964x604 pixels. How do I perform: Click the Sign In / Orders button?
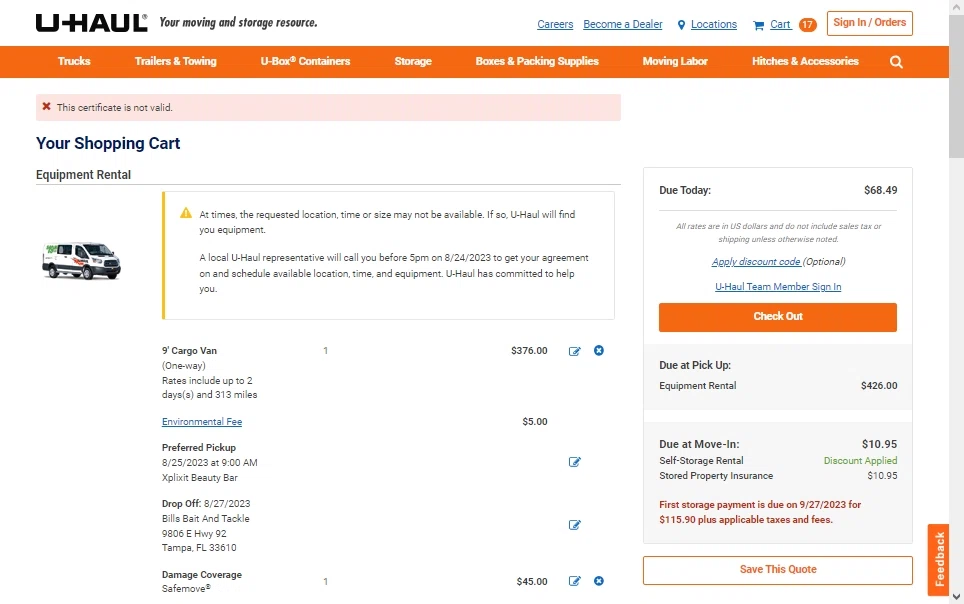pos(869,23)
